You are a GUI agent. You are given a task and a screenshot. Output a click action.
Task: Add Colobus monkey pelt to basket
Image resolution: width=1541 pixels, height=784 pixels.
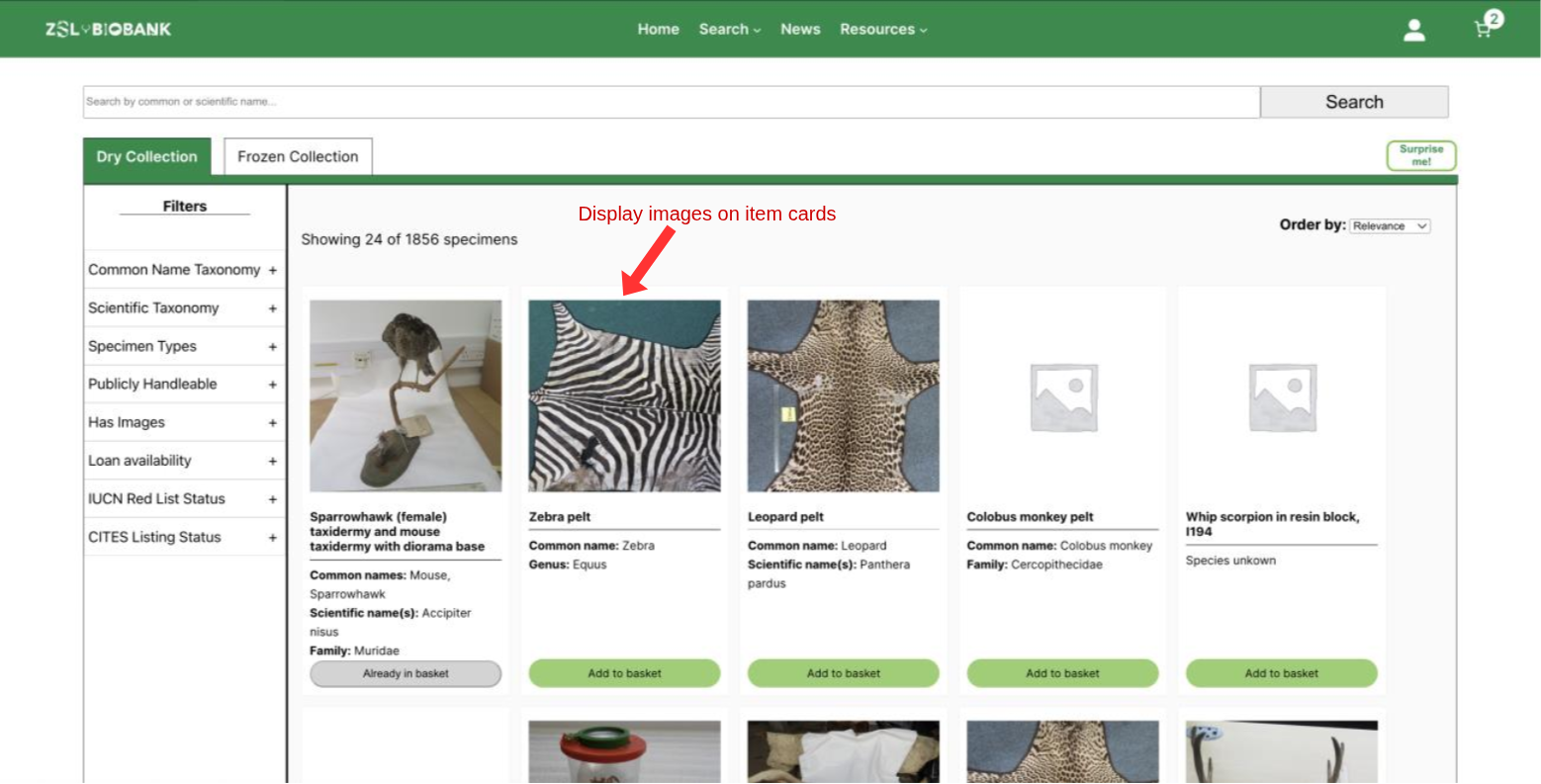pos(1063,673)
